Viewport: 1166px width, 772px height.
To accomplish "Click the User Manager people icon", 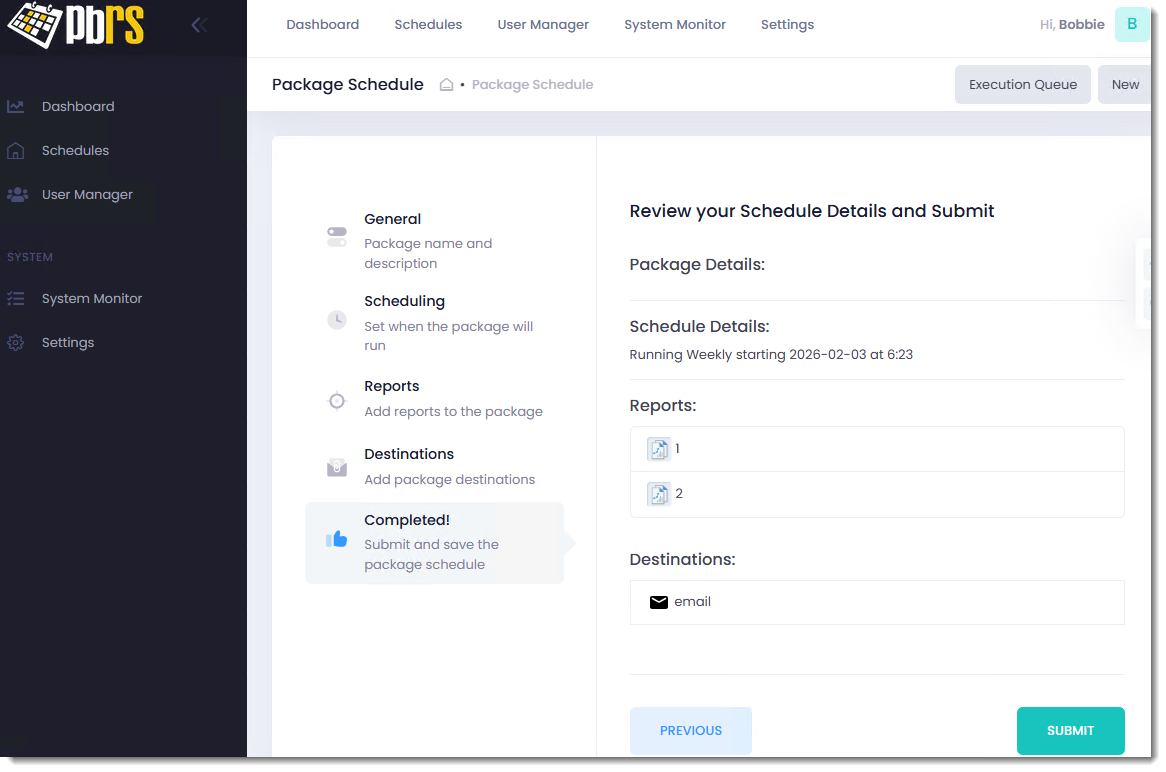I will click(x=16, y=195).
